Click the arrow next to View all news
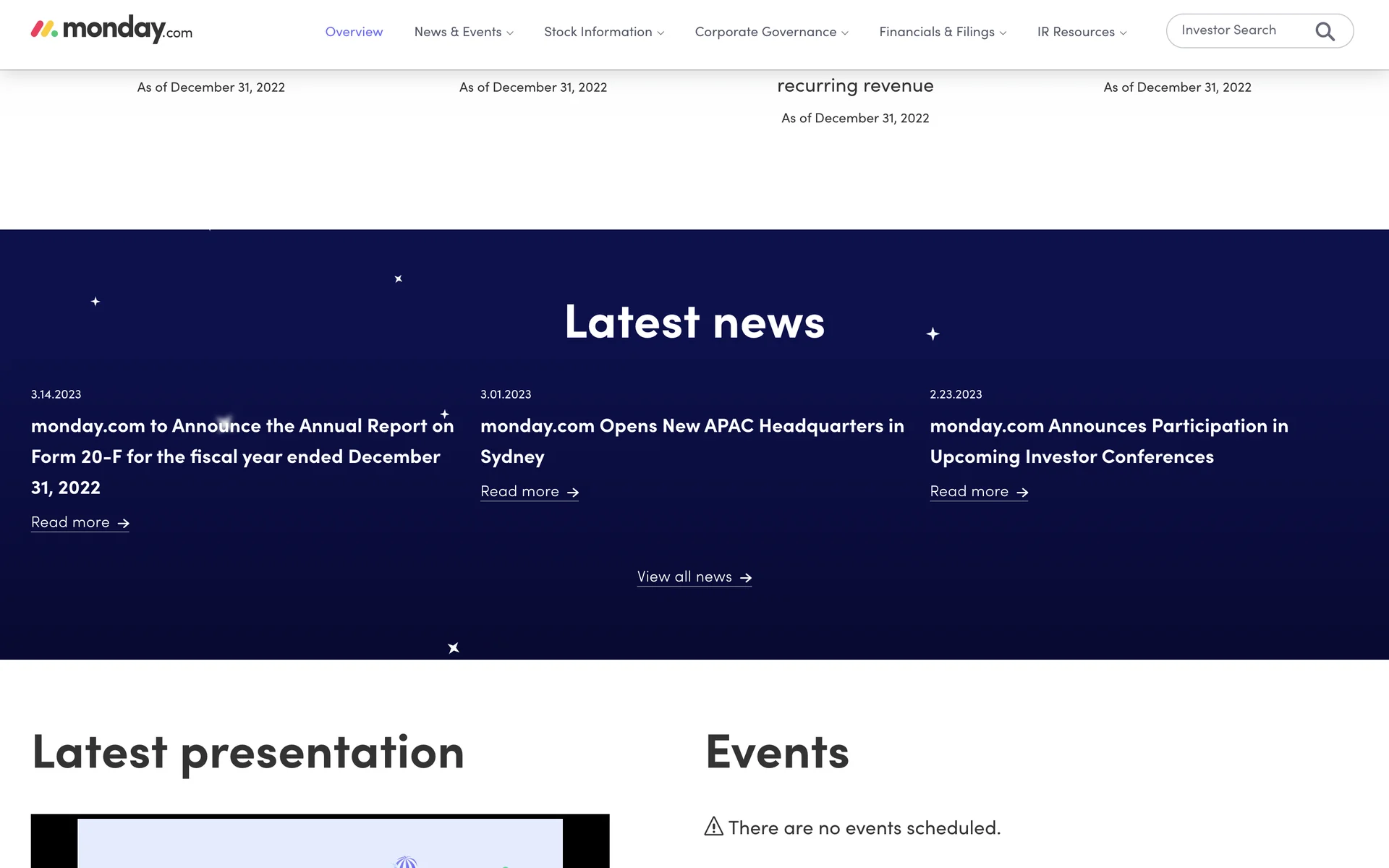 pyautogui.click(x=746, y=578)
